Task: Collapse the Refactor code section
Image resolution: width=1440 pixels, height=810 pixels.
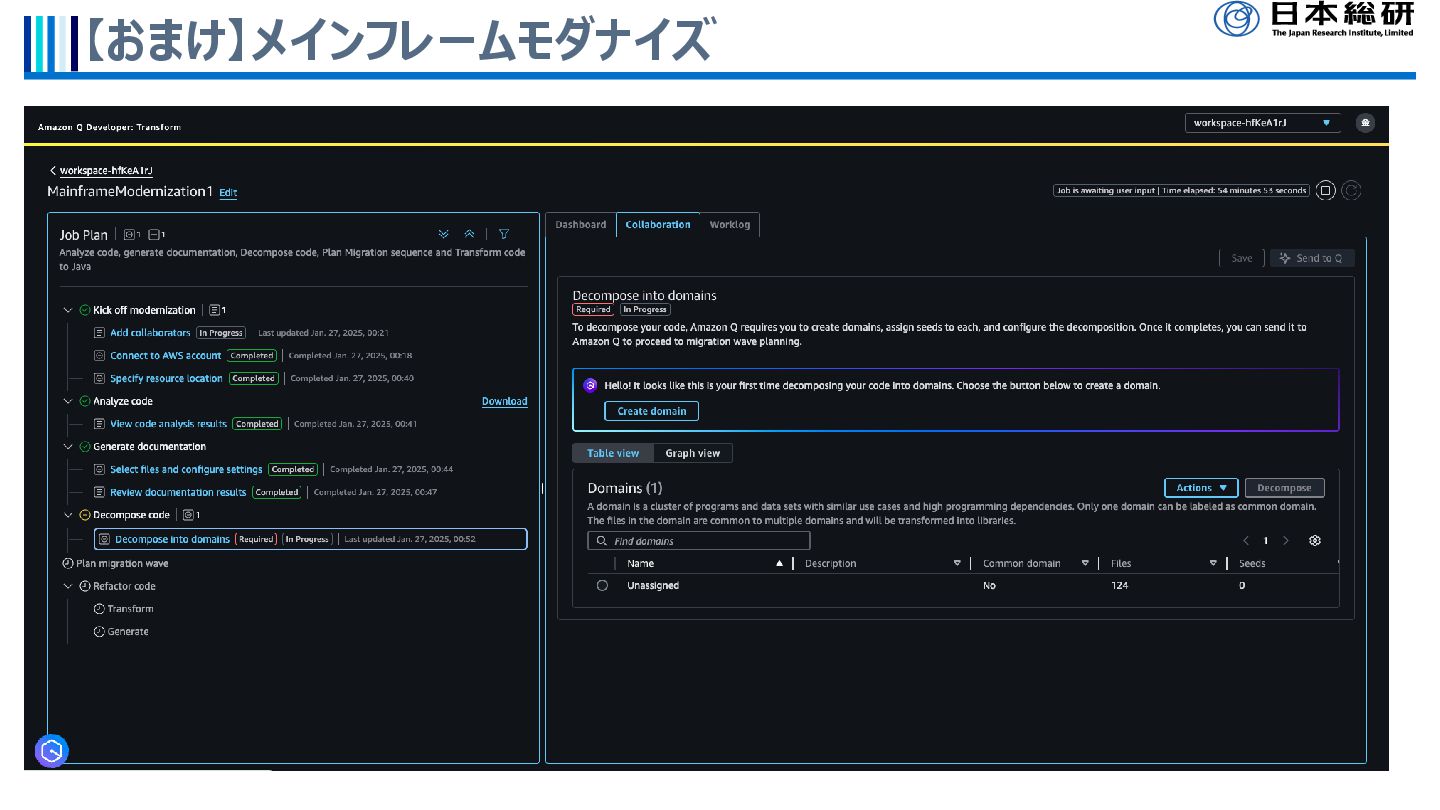Action: [x=68, y=586]
